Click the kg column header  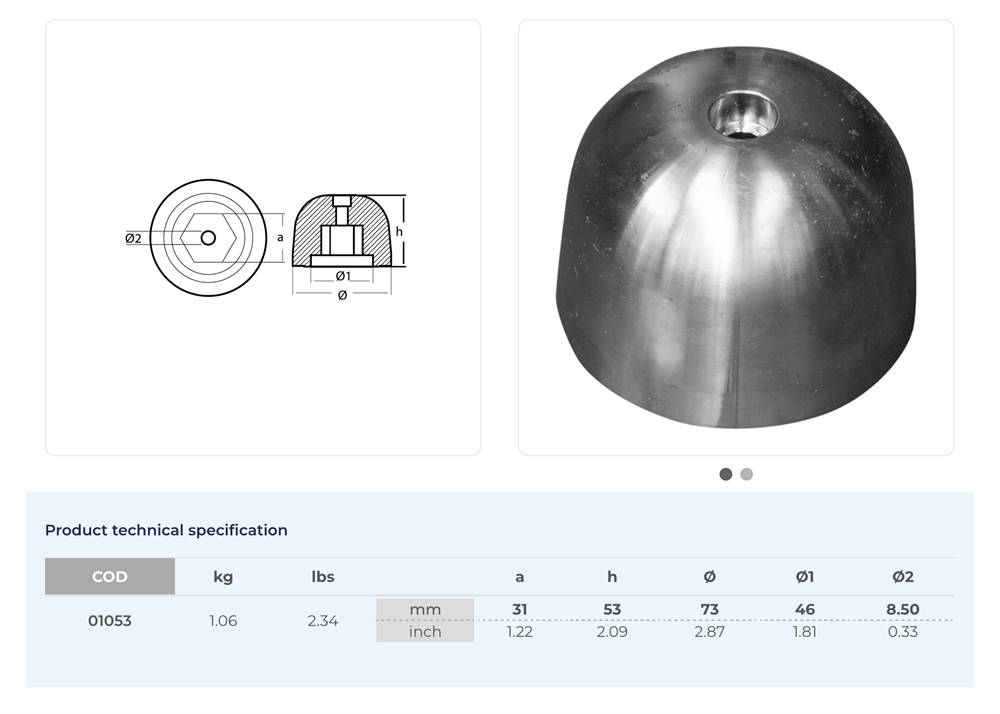pyautogui.click(x=223, y=577)
